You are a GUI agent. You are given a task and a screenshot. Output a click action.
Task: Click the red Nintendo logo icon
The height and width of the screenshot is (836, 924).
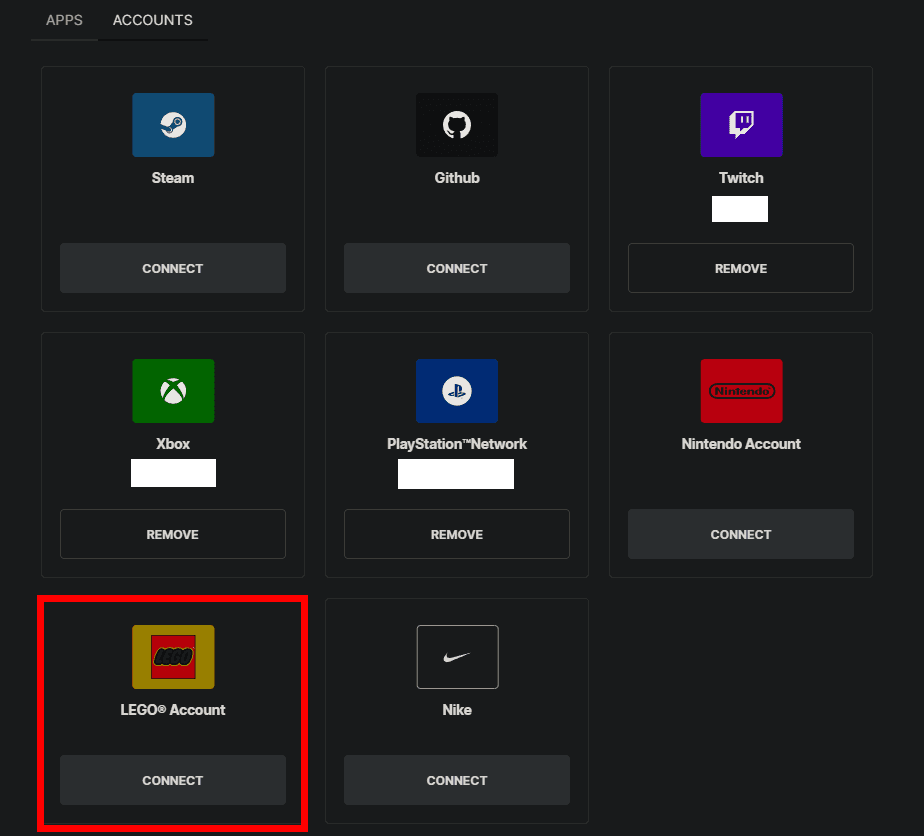(741, 391)
